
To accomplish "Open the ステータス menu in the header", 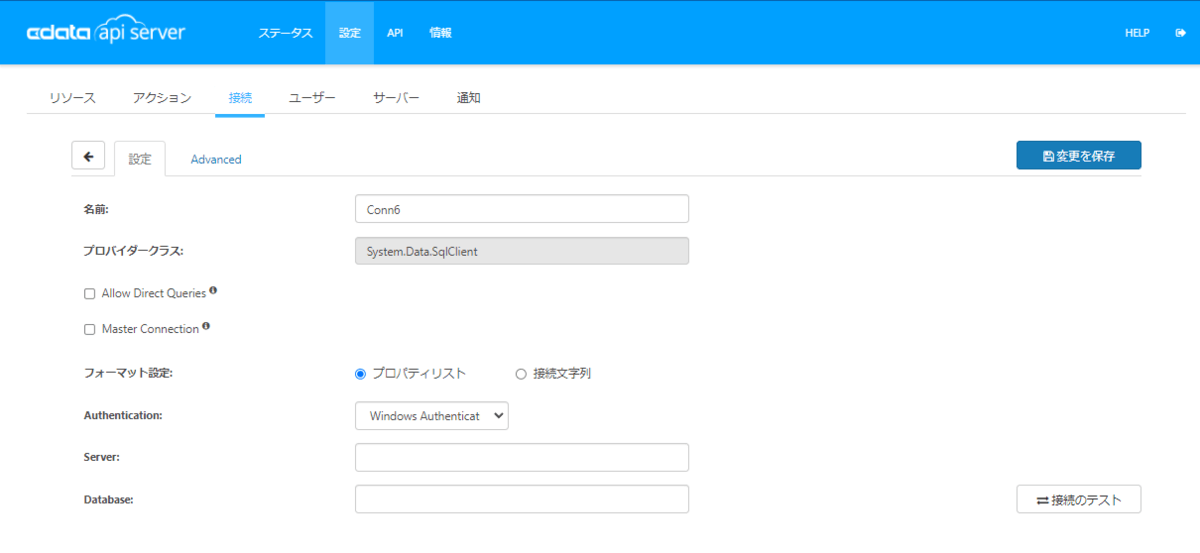I will point(285,33).
